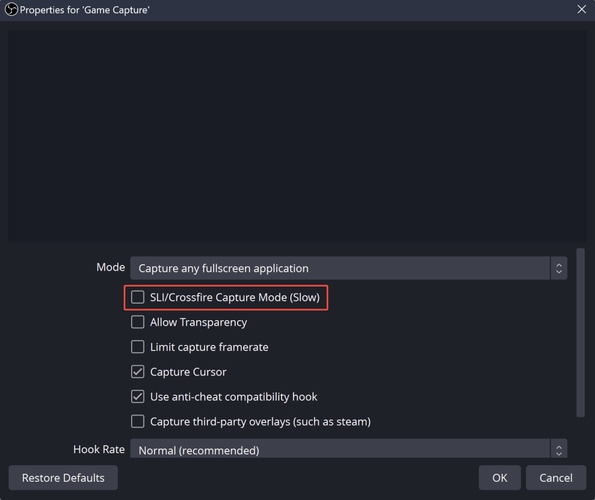Toggle Allow Transparency checkbox
This screenshot has height=500, width=595.
(137, 322)
